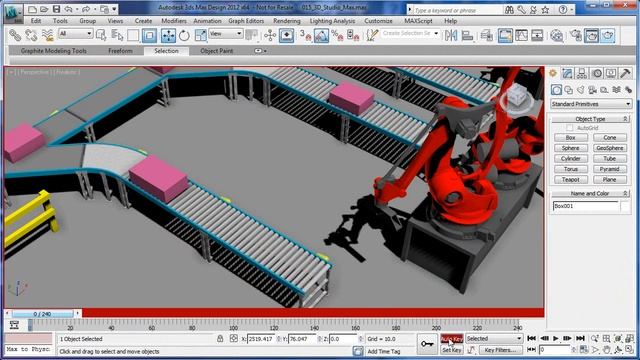Screen dimensions: 640x360
Task: Open the reference coordinate View dropdown
Action: pyautogui.click(x=226, y=33)
